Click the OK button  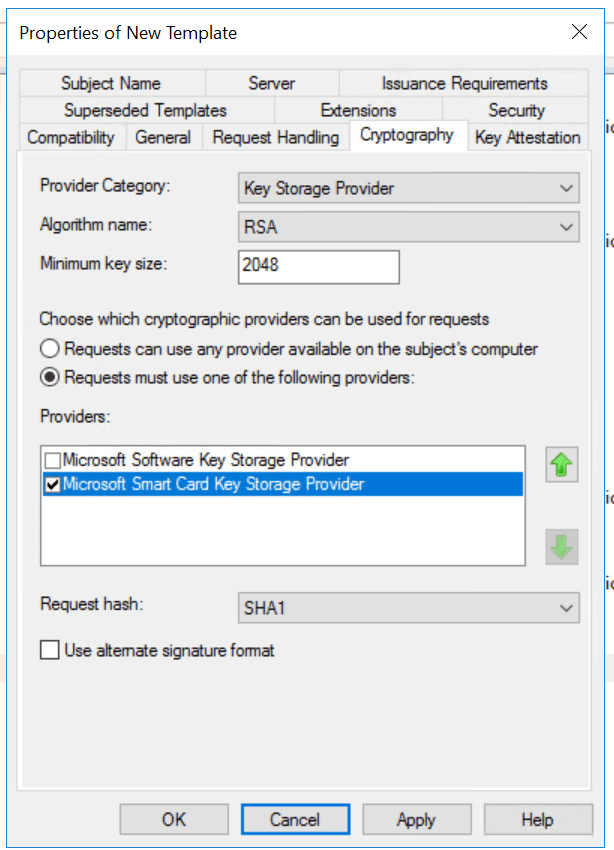tap(173, 819)
